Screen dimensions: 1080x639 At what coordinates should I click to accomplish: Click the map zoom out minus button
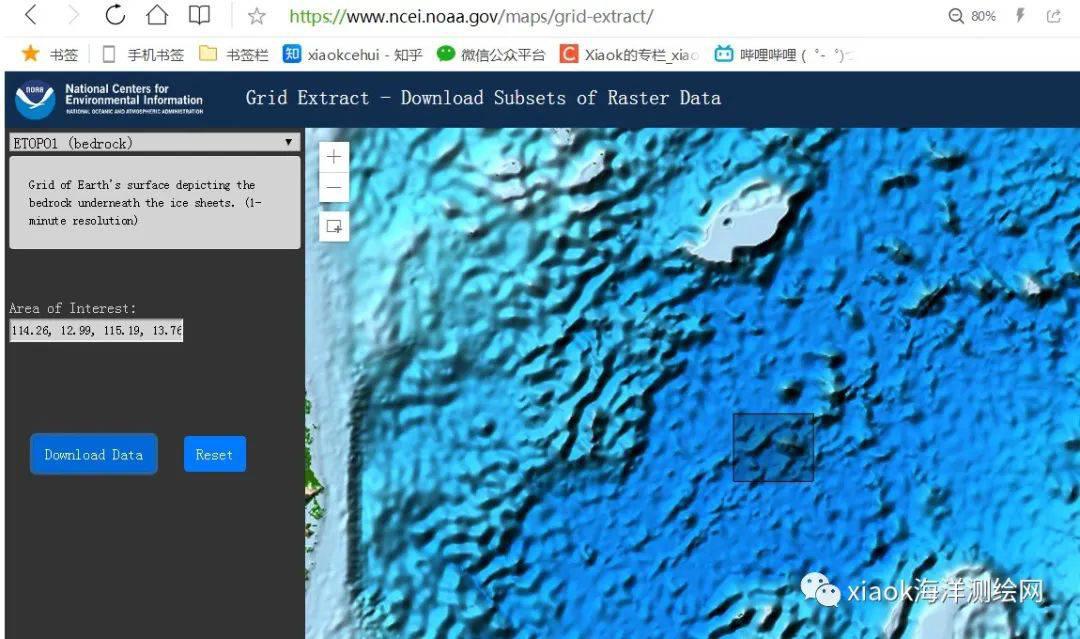(334, 187)
